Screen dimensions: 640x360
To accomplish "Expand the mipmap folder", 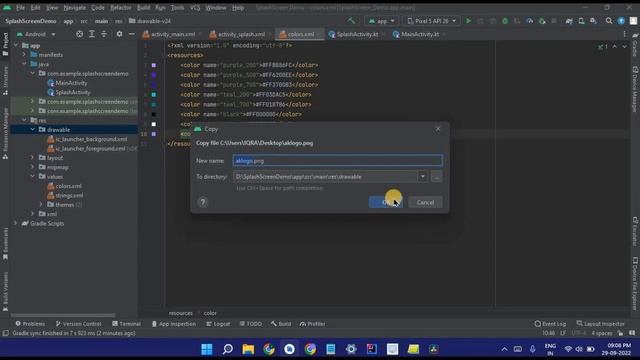I will pyautogui.click(x=33, y=167).
